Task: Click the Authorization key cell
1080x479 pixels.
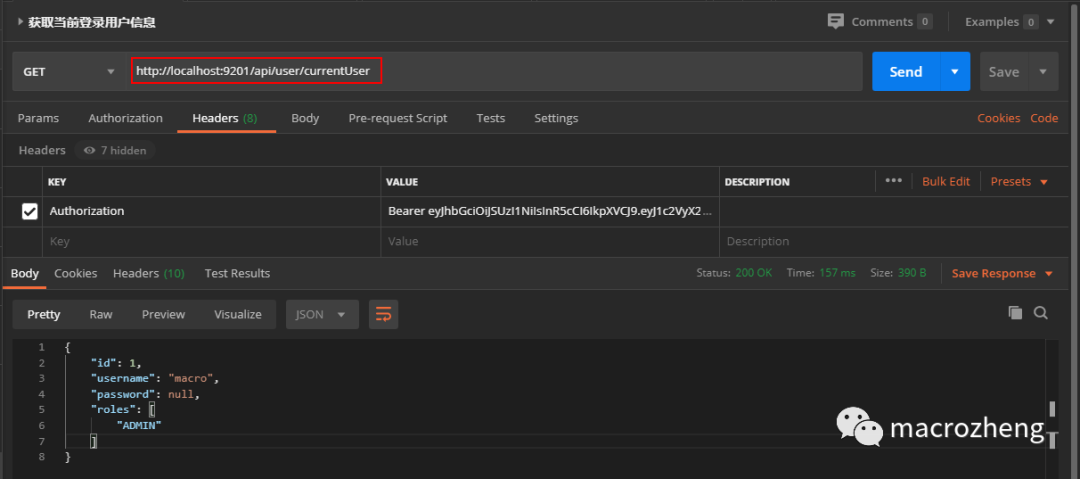Action: (211, 212)
